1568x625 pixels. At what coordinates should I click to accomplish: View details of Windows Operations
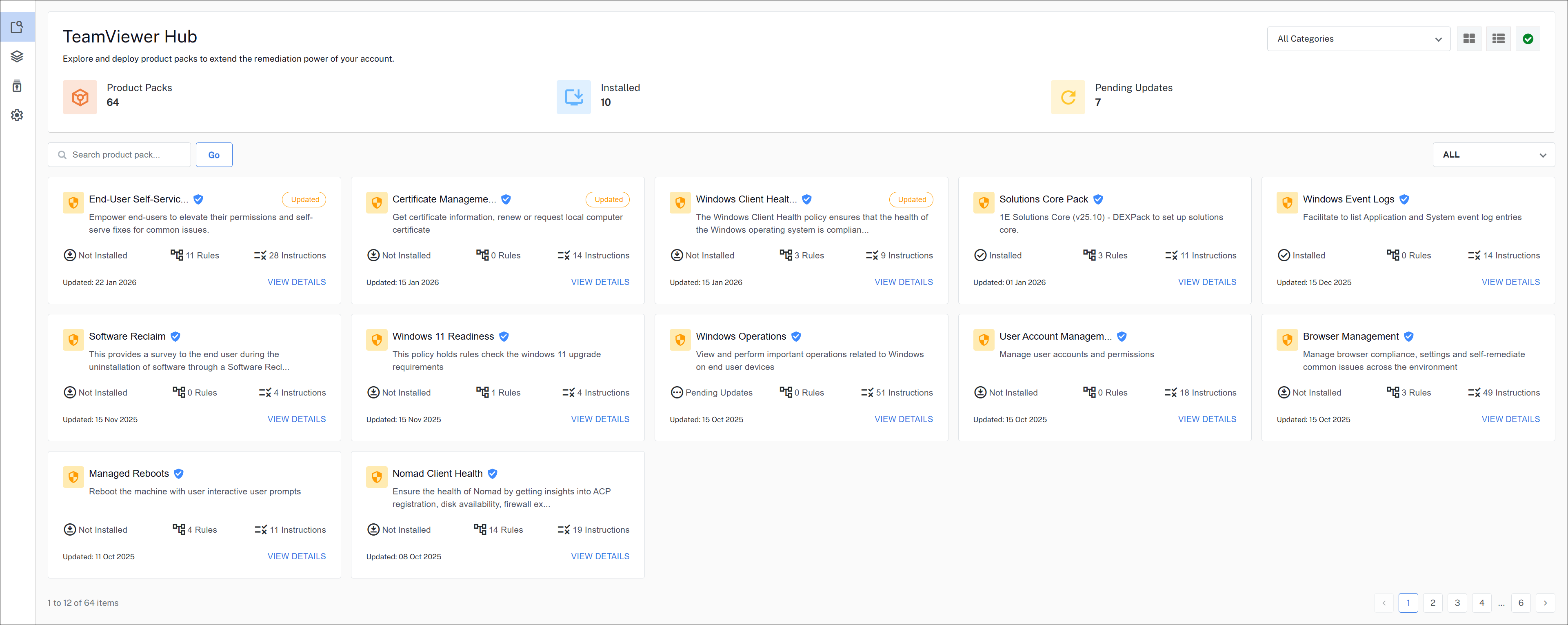tap(903, 419)
